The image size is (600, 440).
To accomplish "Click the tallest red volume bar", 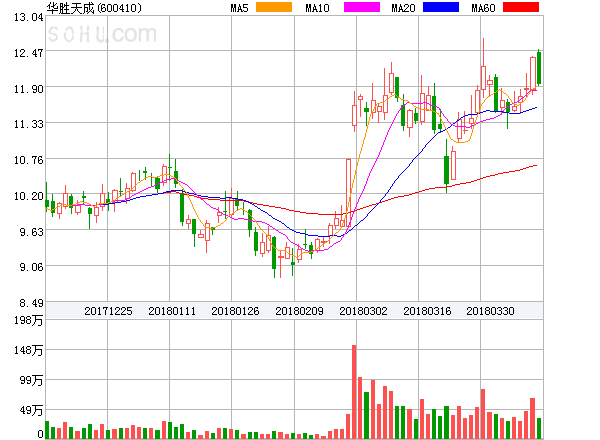I will (354, 392).
